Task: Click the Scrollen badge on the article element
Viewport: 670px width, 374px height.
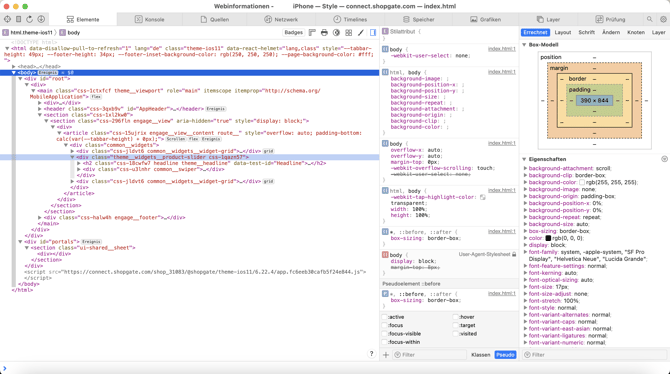Action: (176, 139)
